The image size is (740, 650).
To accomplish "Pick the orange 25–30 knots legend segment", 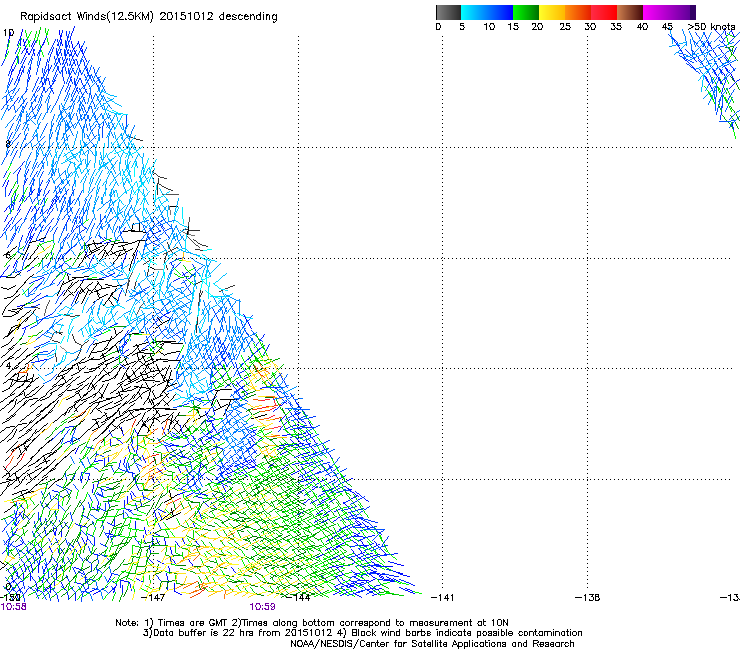I will [x=578, y=12].
